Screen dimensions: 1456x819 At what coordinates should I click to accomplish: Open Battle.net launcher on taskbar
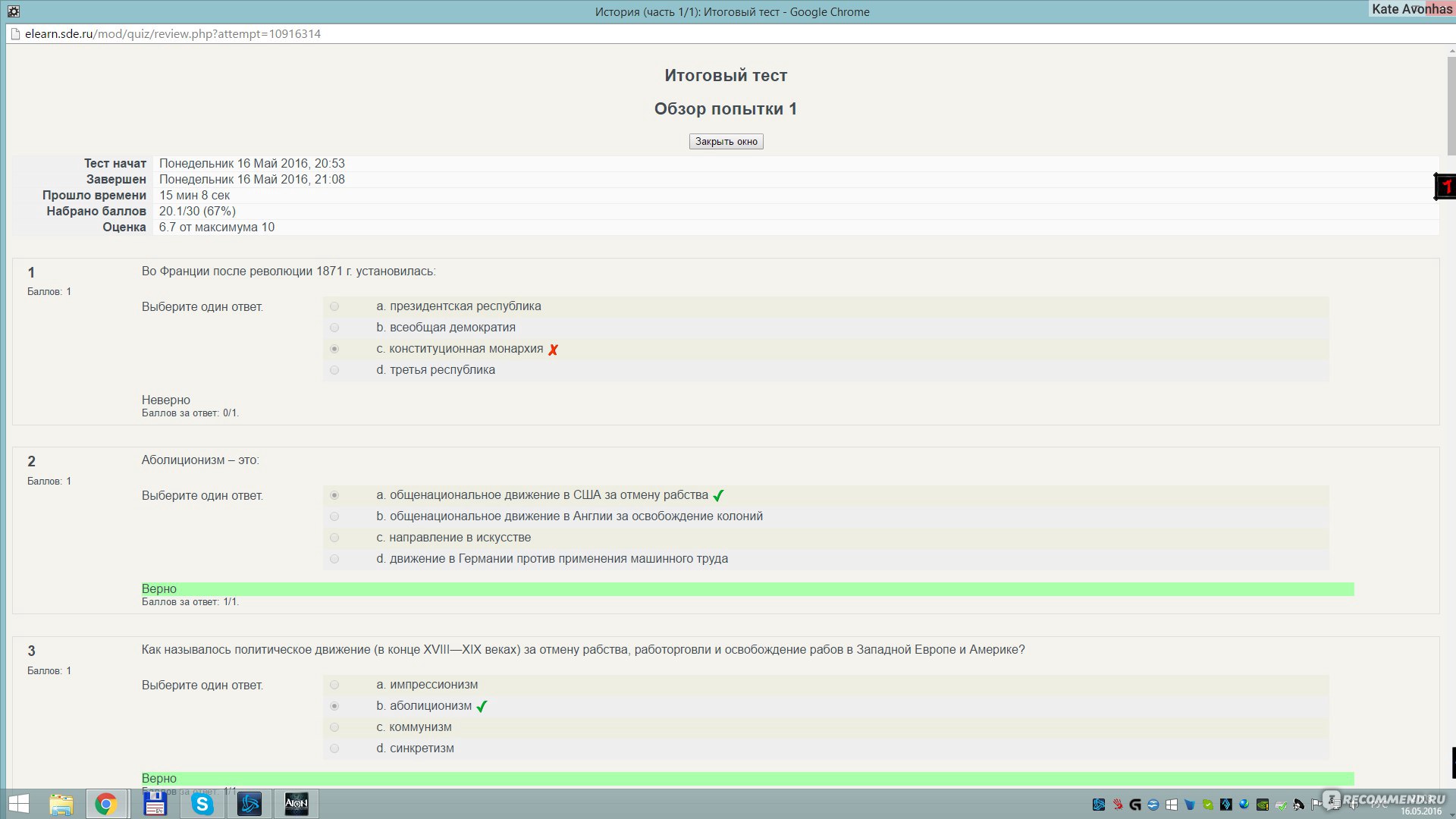click(x=249, y=804)
